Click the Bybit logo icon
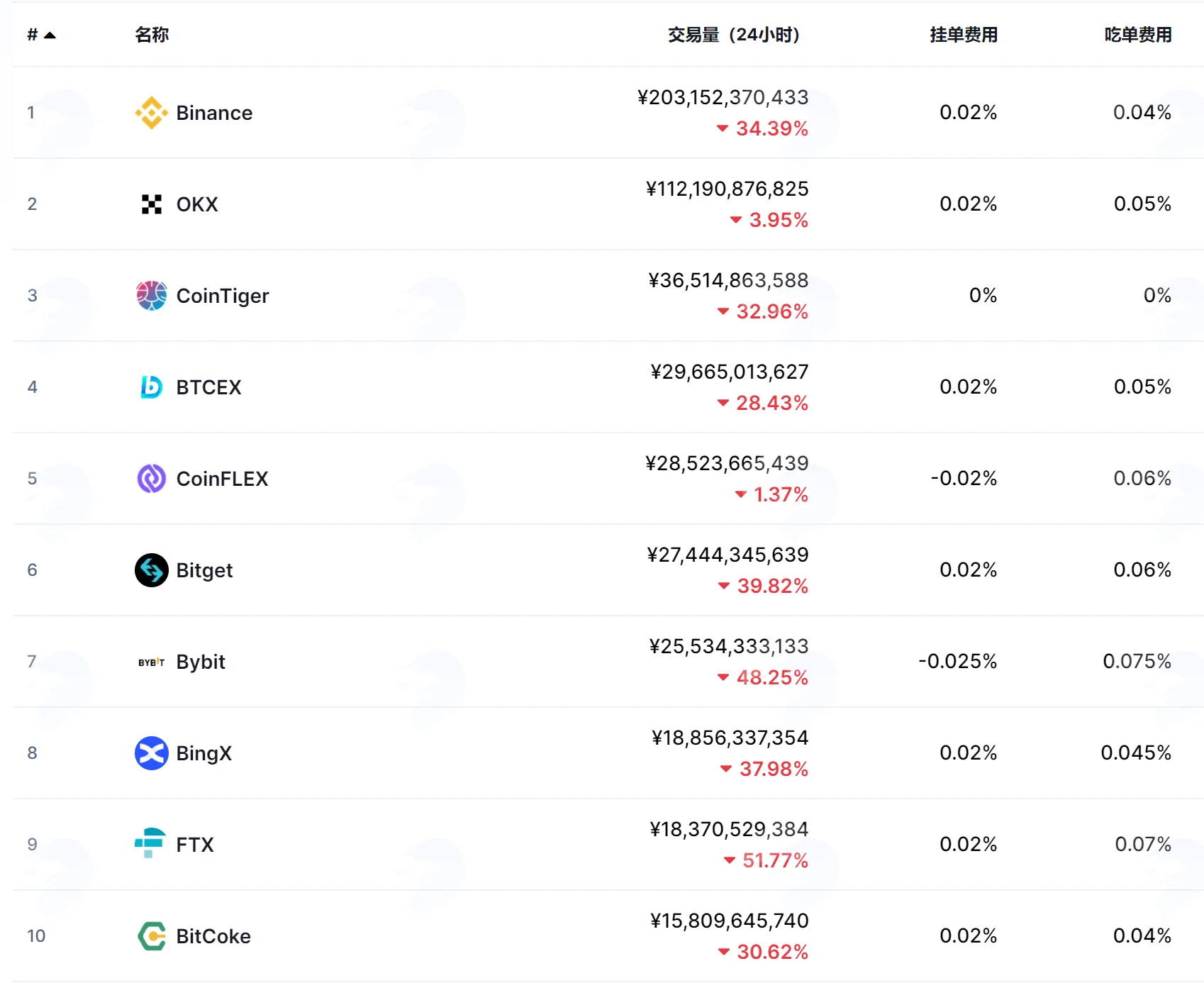Screen dimensions: 1204x983 point(151,662)
